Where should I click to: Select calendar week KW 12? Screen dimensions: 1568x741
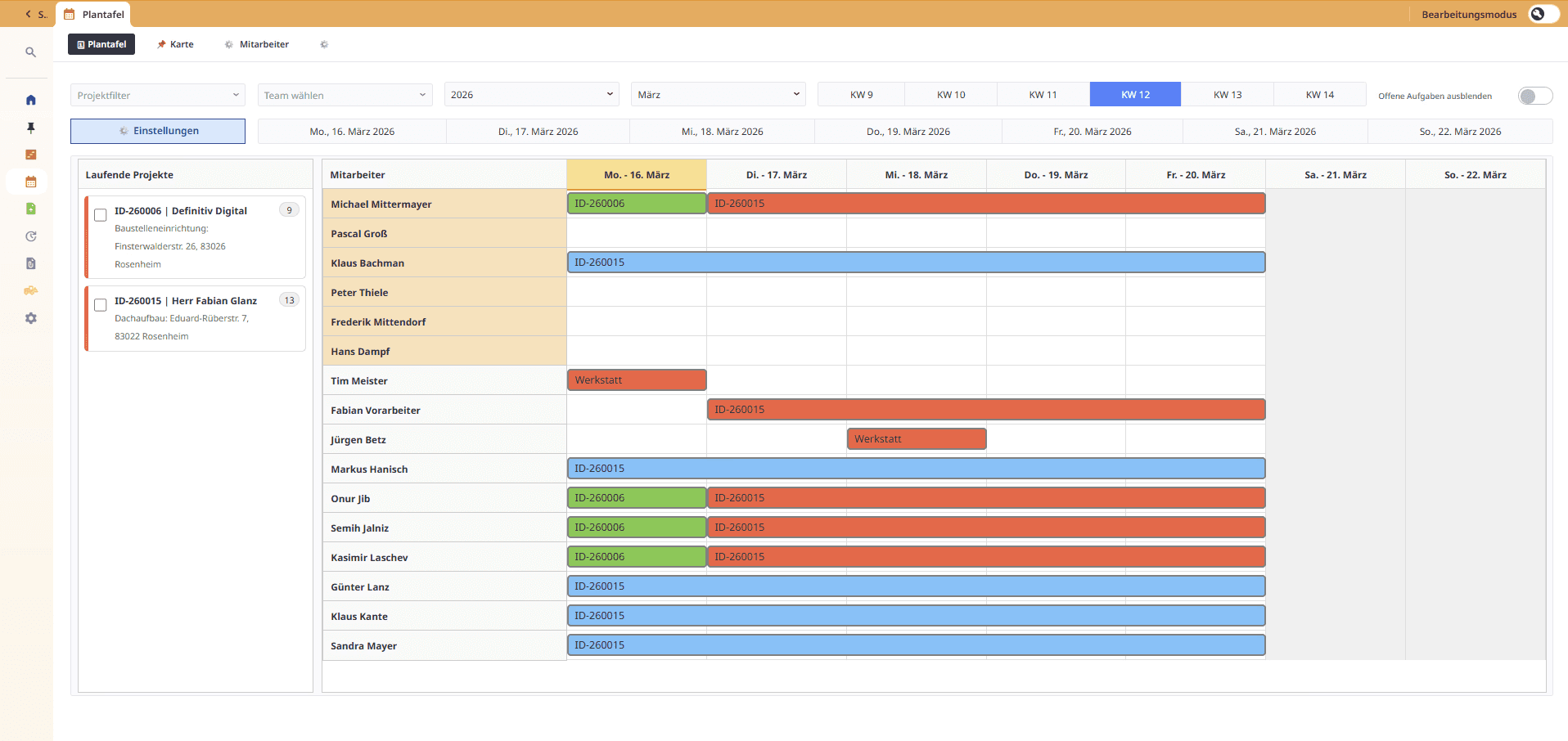[x=1135, y=94]
